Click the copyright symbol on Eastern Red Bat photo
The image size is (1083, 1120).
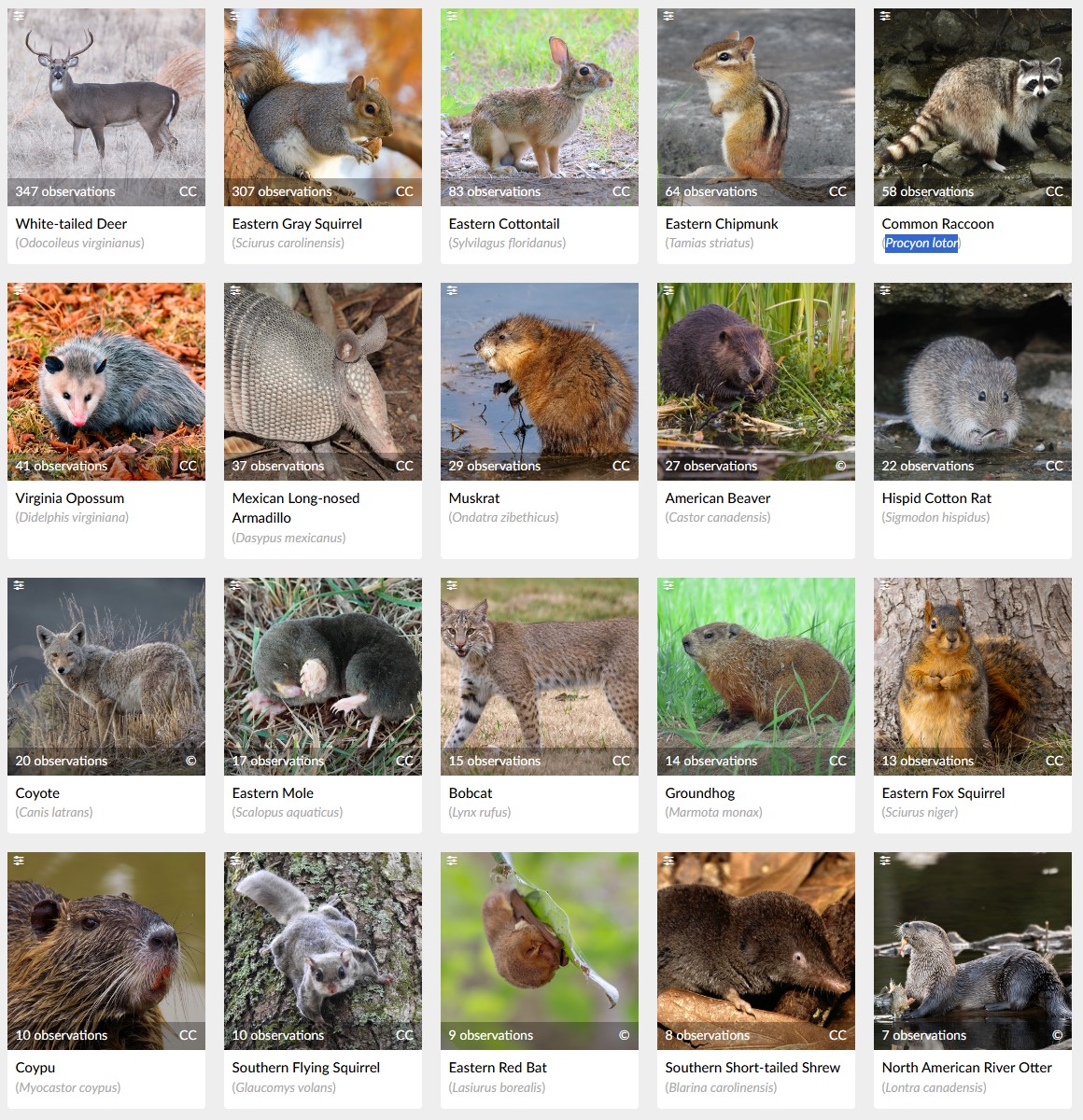click(x=624, y=1035)
